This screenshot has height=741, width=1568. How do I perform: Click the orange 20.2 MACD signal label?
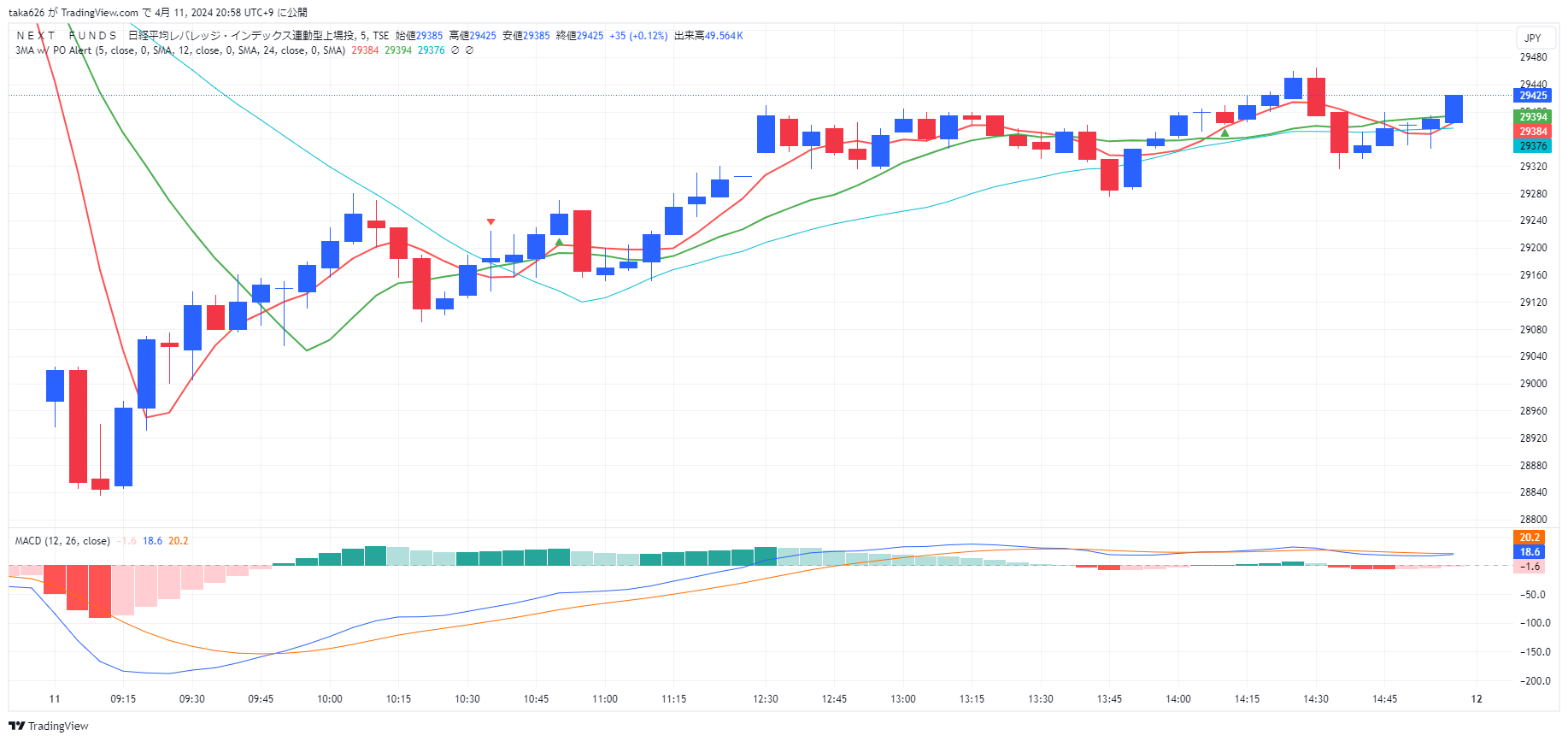pyautogui.click(x=1530, y=538)
